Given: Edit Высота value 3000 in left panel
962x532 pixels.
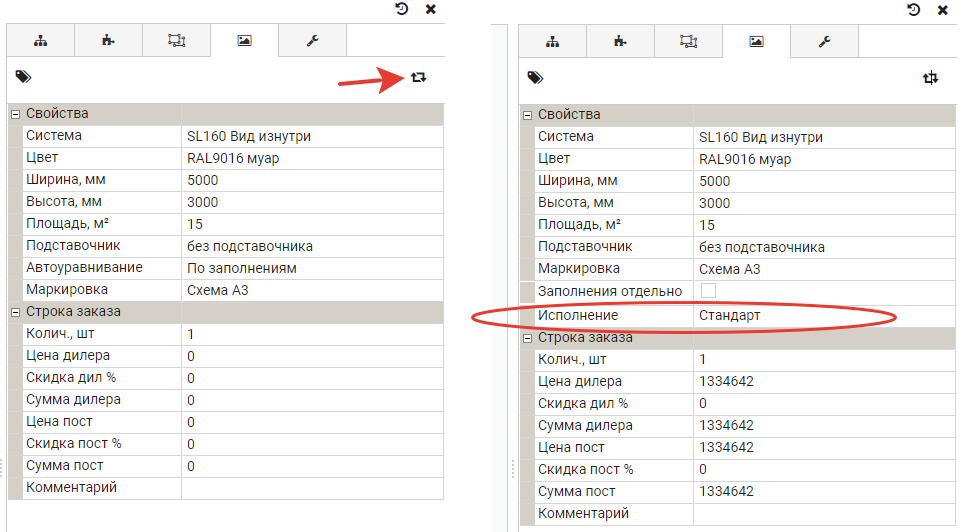Looking at the screenshot, I should tap(312, 202).
